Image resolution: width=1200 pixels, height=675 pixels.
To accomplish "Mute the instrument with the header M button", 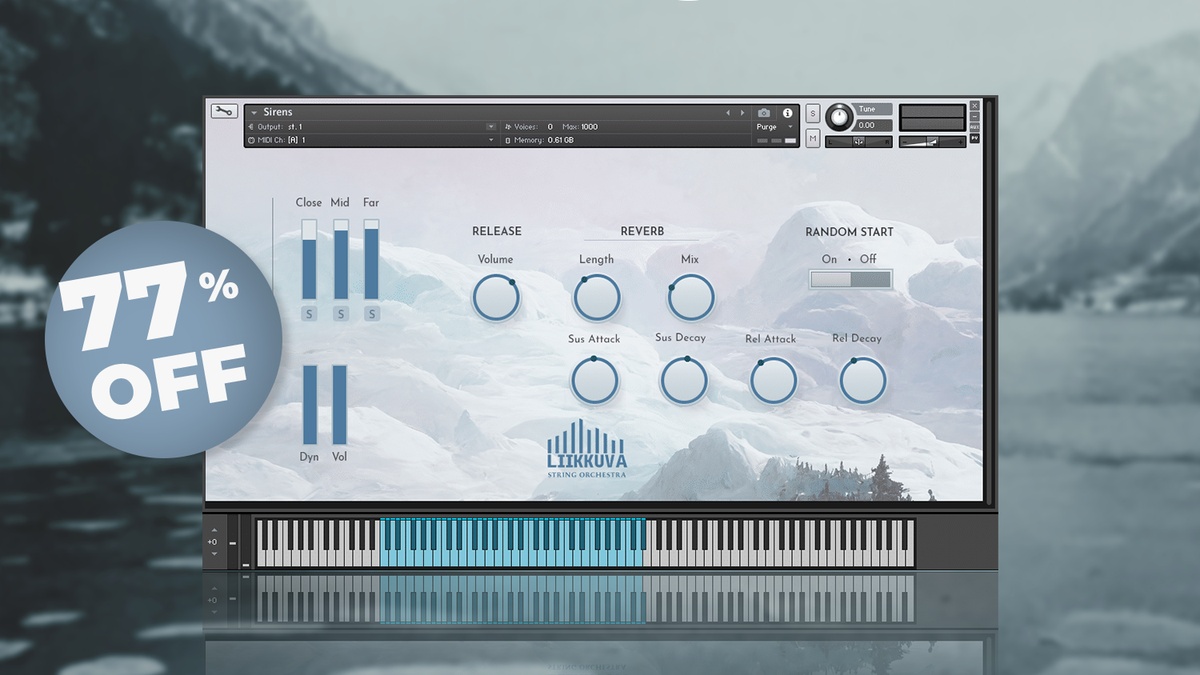I will coord(812,139).
